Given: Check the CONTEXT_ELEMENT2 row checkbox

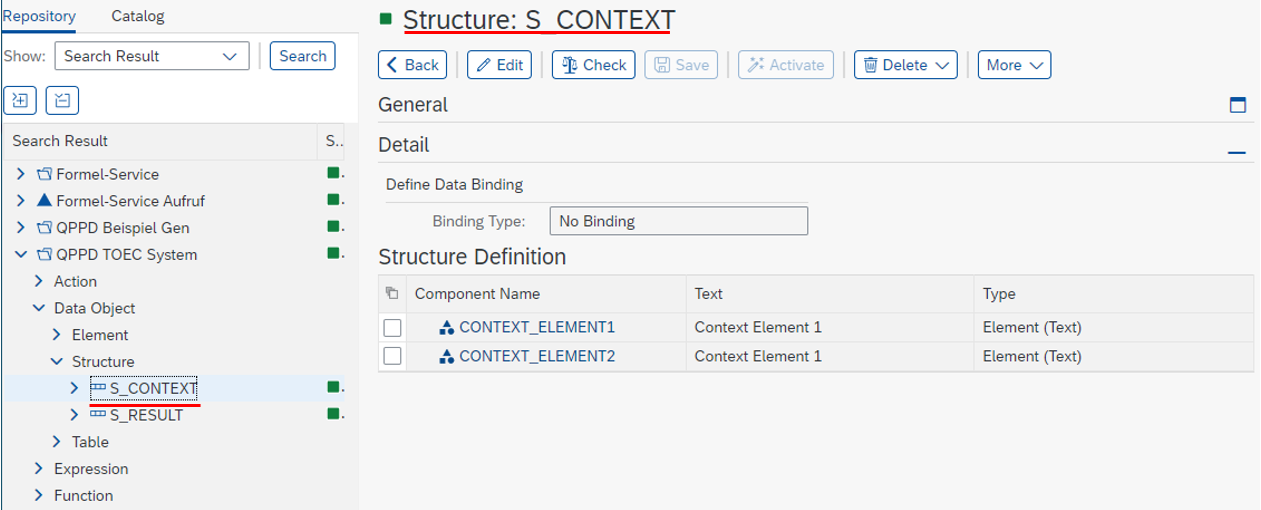Looking at the screenshot, I should click(x=393, y=356).
